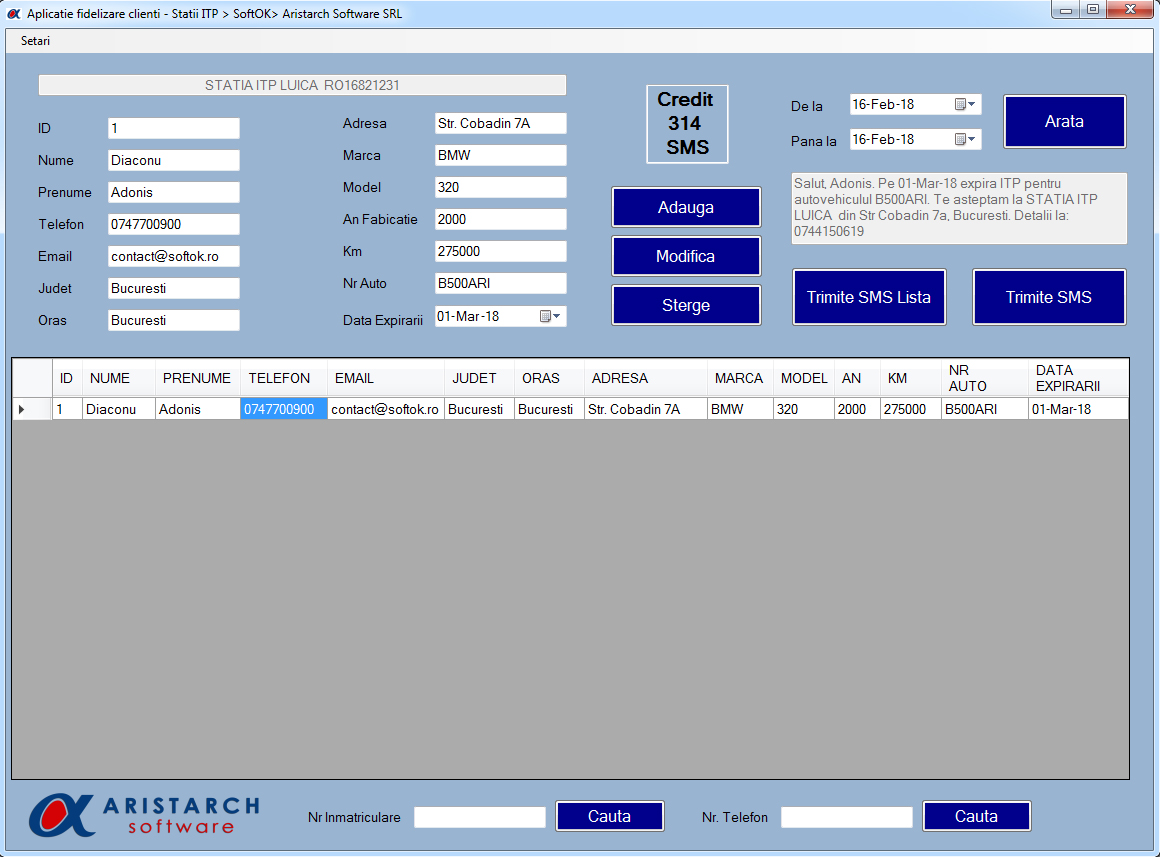The width and height of the screenshot is (1160, 857).
Task: Sort grid by ID column header
Action: pyautogui.click(x=67, y=378)
